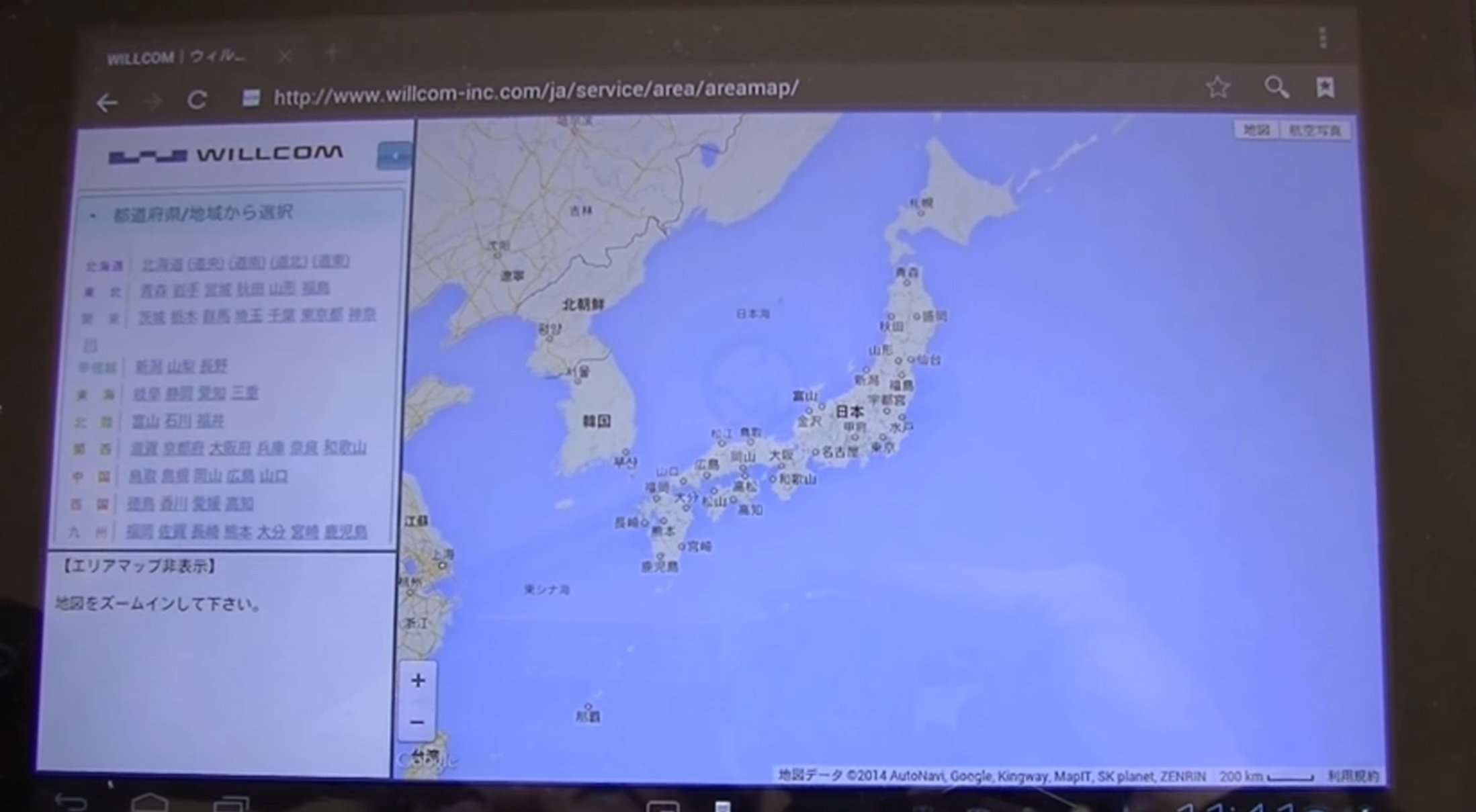Select 千葉 prefecture link
Image resolution: width=1476 pixels, height=812 pixels.
[281, 314]
